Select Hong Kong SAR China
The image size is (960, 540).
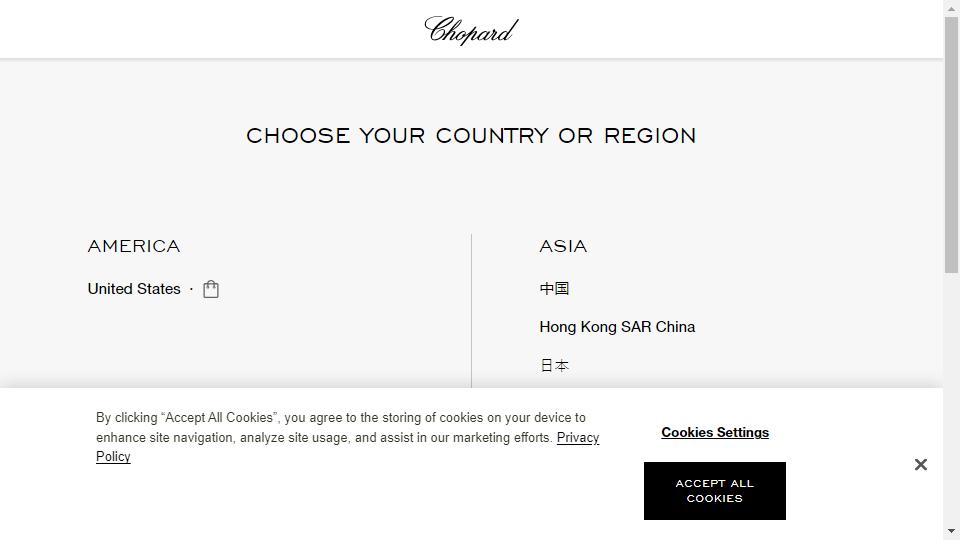[617, 327]
